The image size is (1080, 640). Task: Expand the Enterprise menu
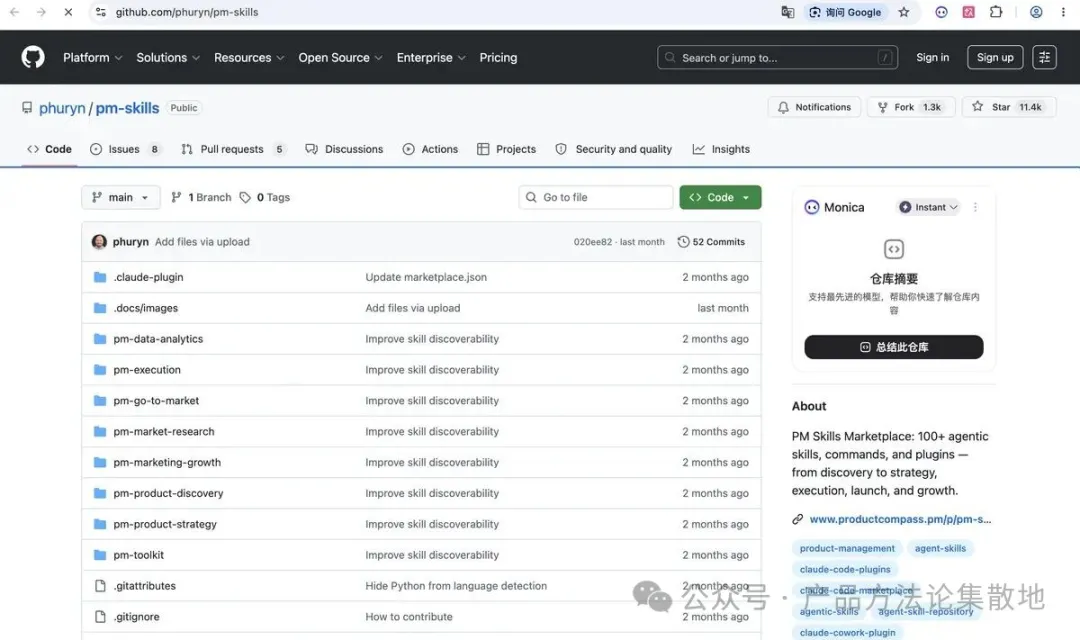point(431,58)
